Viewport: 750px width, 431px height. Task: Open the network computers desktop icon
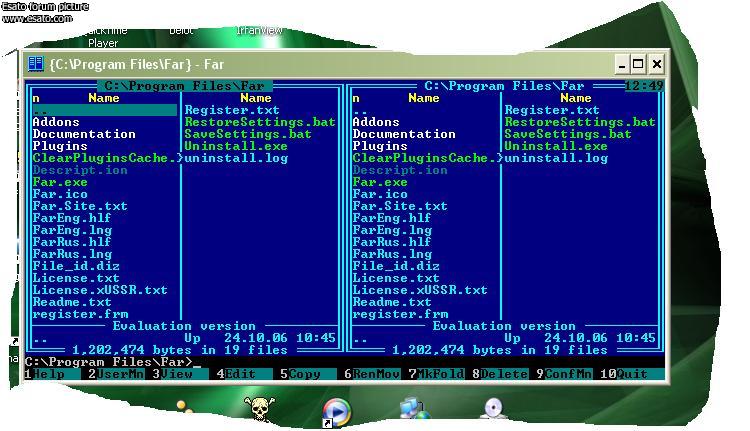pos(413,409)
